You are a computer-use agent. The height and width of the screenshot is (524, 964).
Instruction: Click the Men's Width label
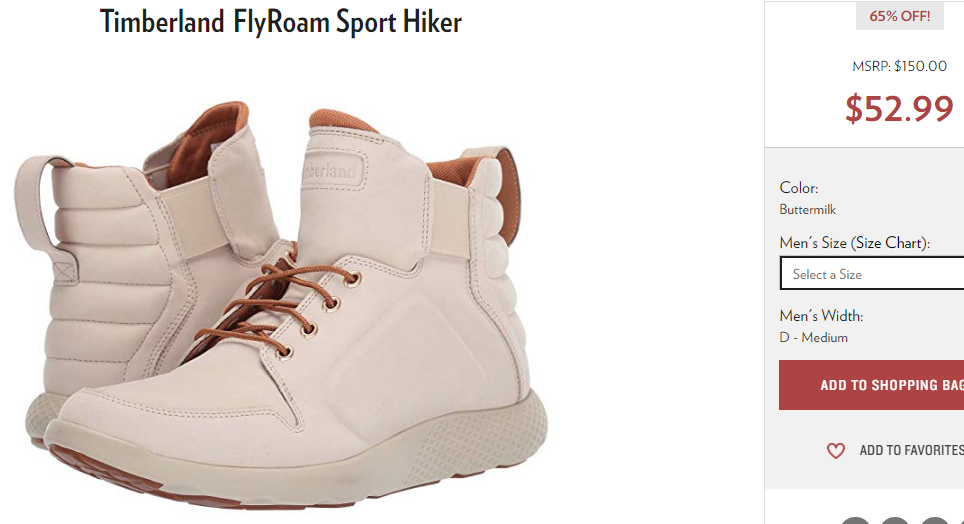(x=821, y=316)
